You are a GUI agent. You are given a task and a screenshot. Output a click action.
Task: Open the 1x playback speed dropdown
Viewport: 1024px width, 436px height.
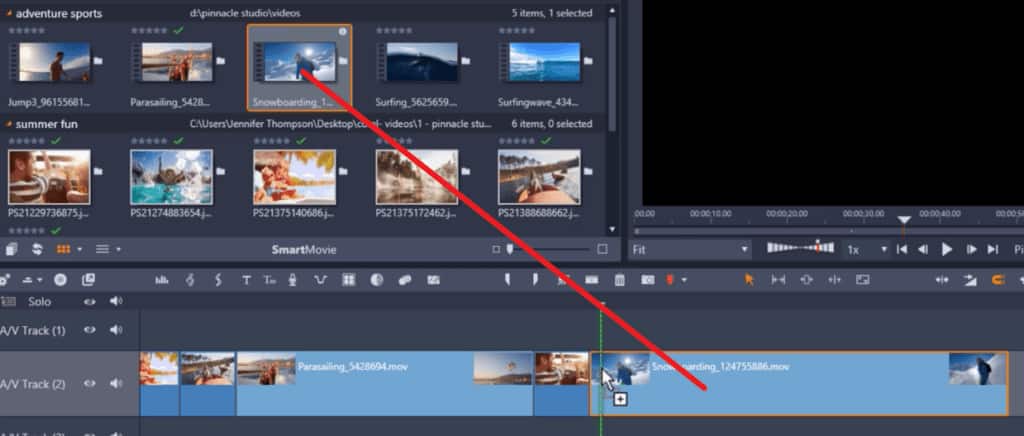[867, 249]
